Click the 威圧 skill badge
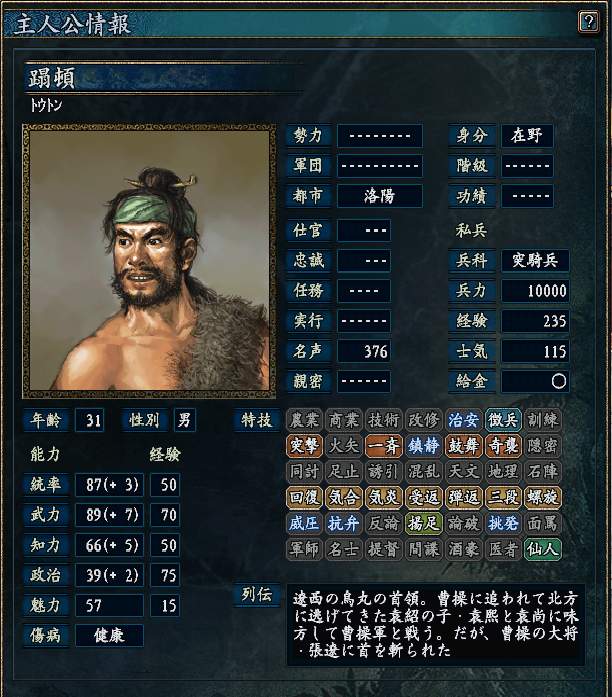Screen dimensions: 612x697 coord(304,523)
